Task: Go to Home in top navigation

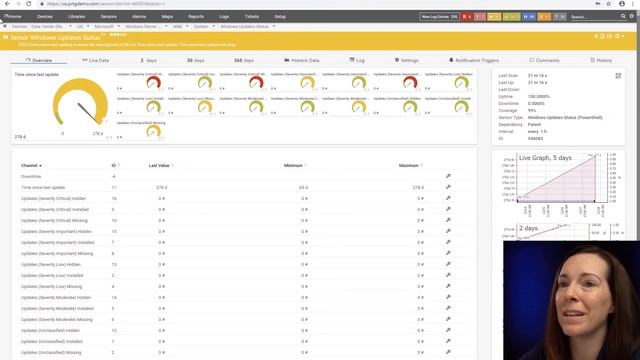Action: 13,17
